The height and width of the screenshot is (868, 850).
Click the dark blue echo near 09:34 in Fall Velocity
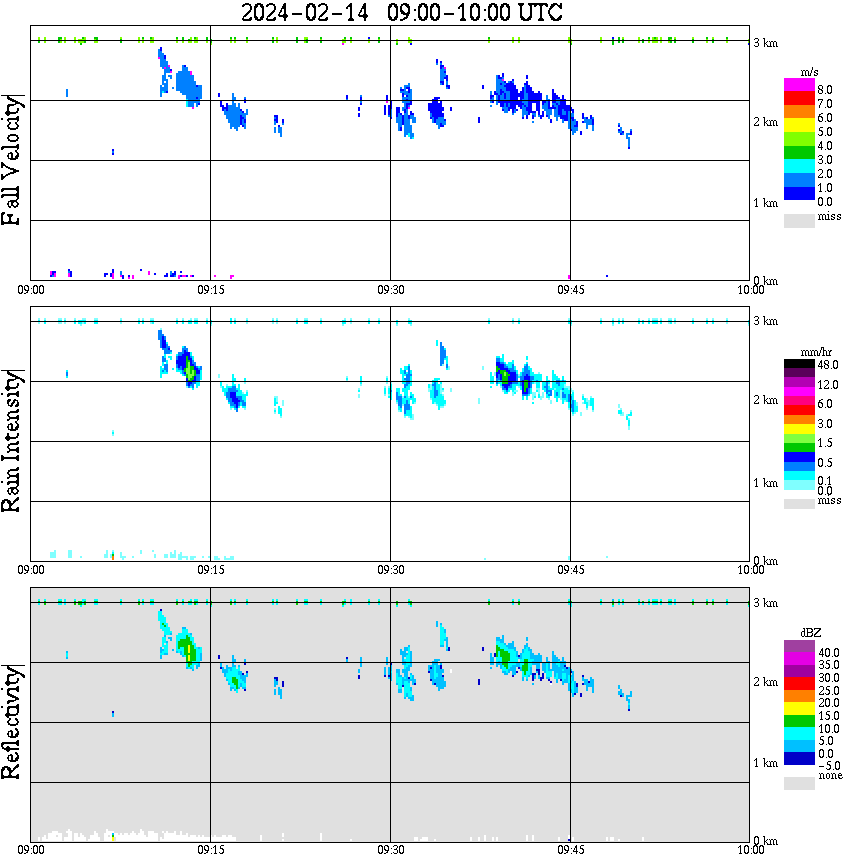[x=437, y=112]
